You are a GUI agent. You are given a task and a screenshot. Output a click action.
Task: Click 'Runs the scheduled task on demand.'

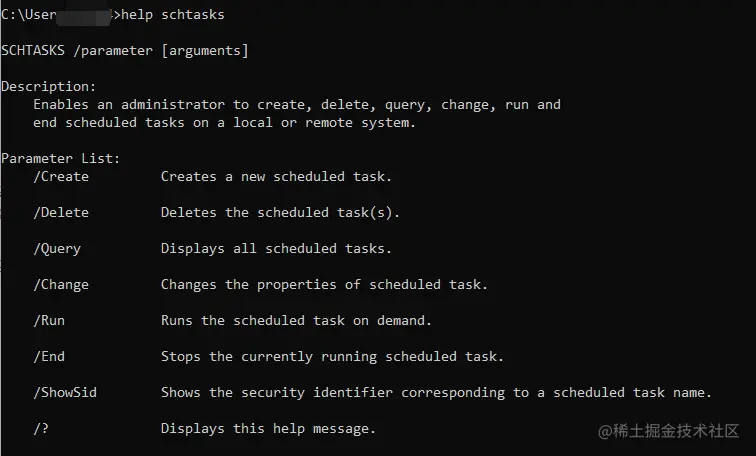297,321
